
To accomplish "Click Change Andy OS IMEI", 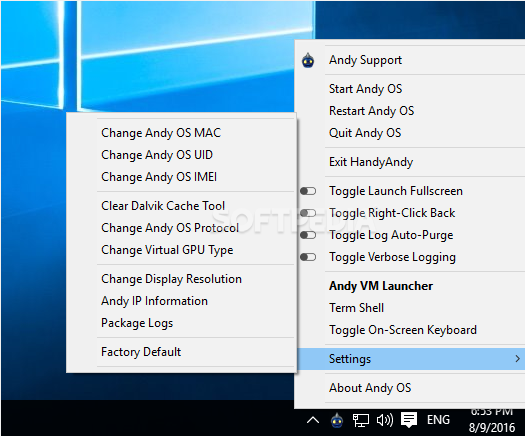I will 159,177.
